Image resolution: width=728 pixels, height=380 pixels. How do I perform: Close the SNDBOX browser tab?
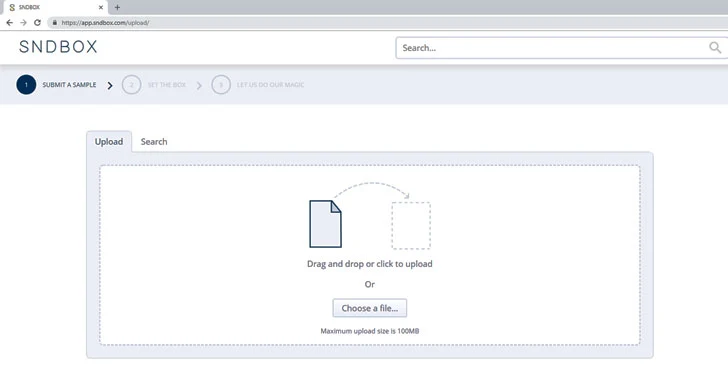coord(101,7)
